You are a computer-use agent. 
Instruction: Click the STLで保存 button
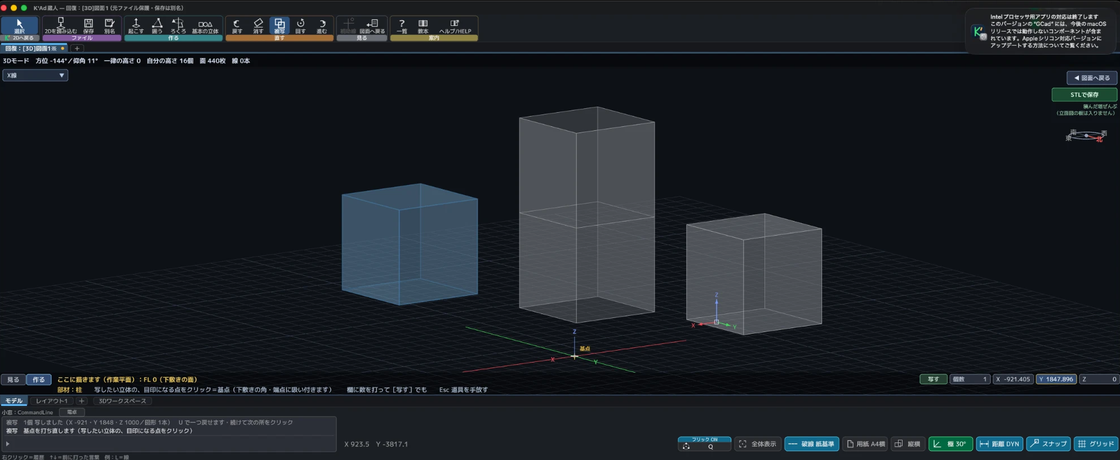pos(1084,95)
